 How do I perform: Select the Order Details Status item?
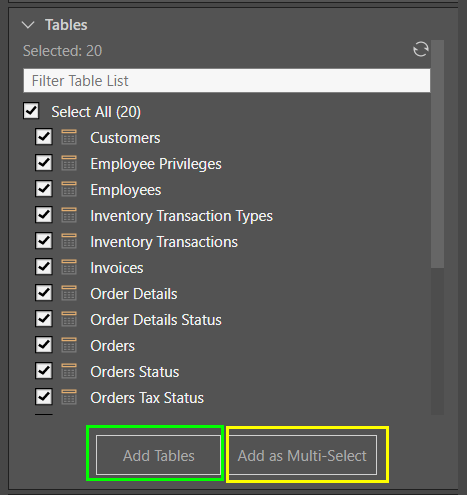156,320
